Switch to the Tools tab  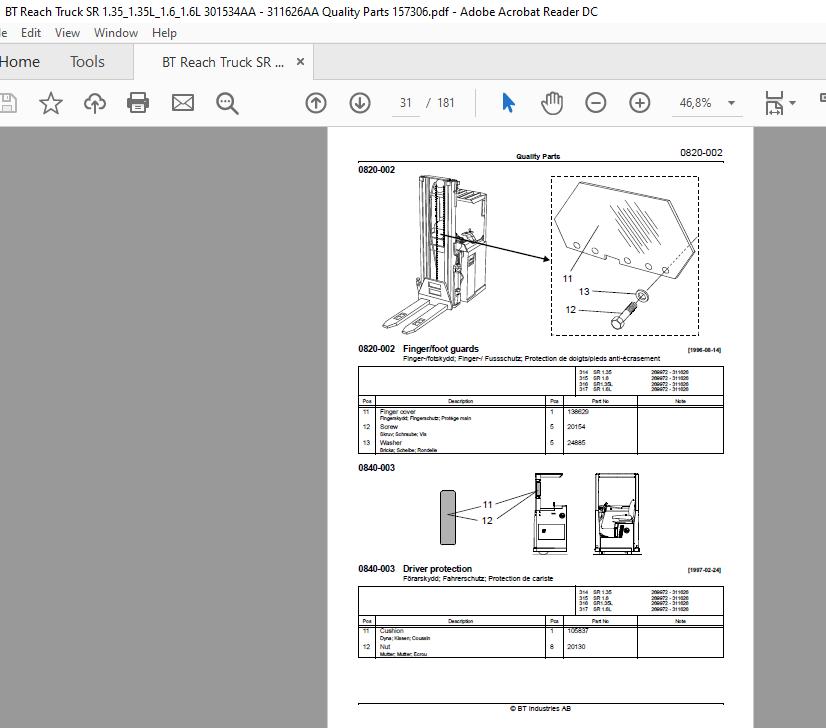[x=87, y=62]
